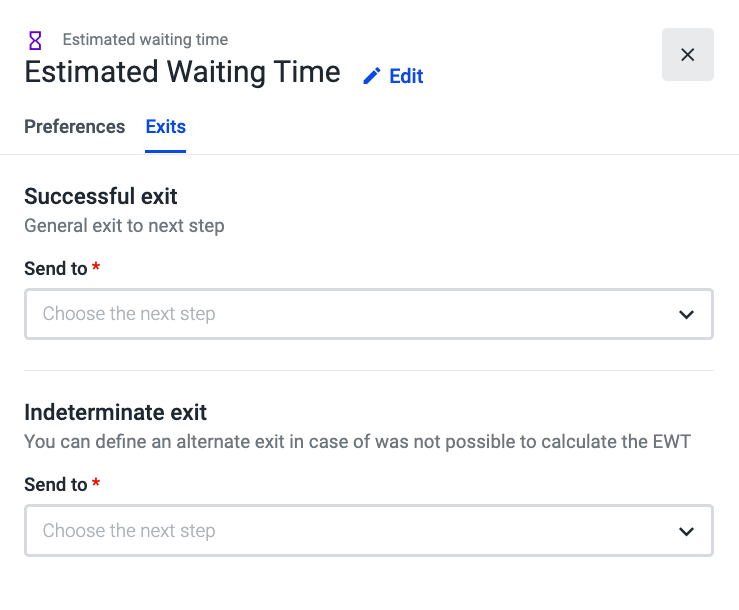
Task: Select the Exits tab
Action: (165, 126)
